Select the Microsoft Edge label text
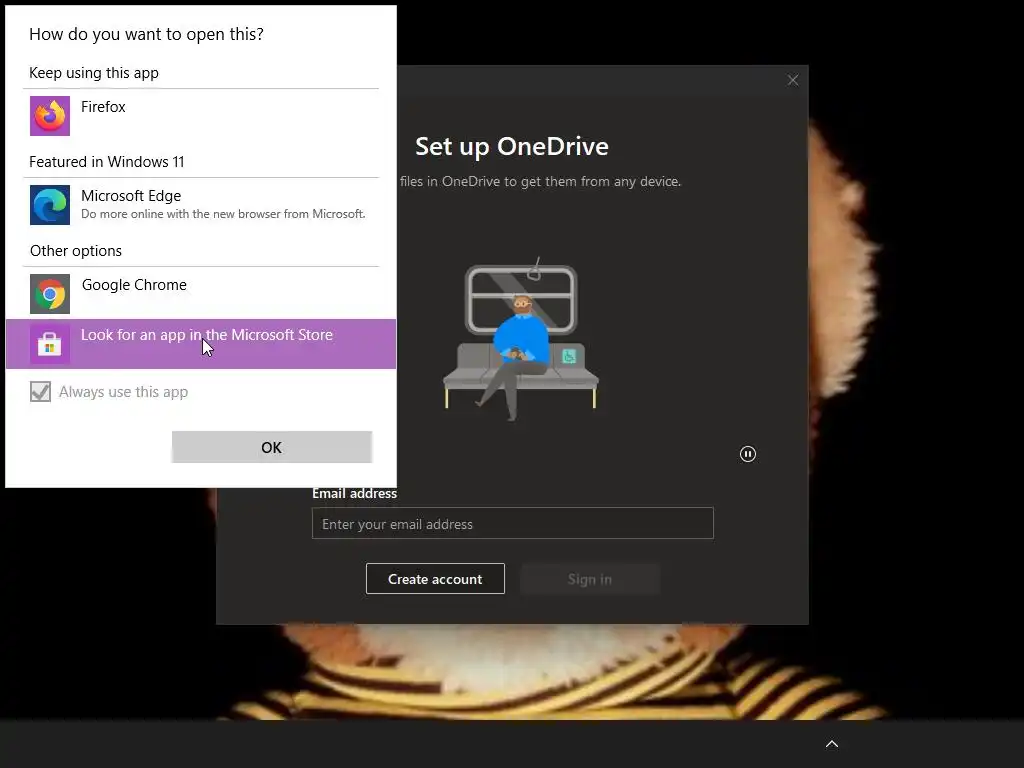Image resolution: width=1024 pixels, height=768 pixels. 131,195
